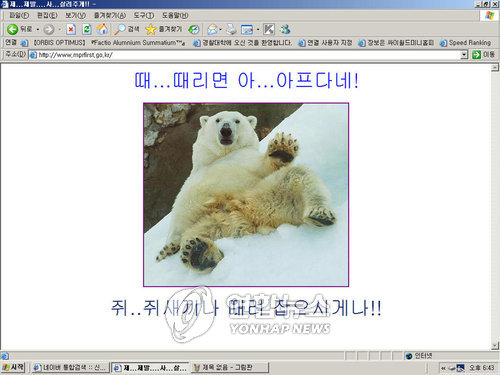
Task: Click the Internet zone globe in status bar
Action: 409,356
